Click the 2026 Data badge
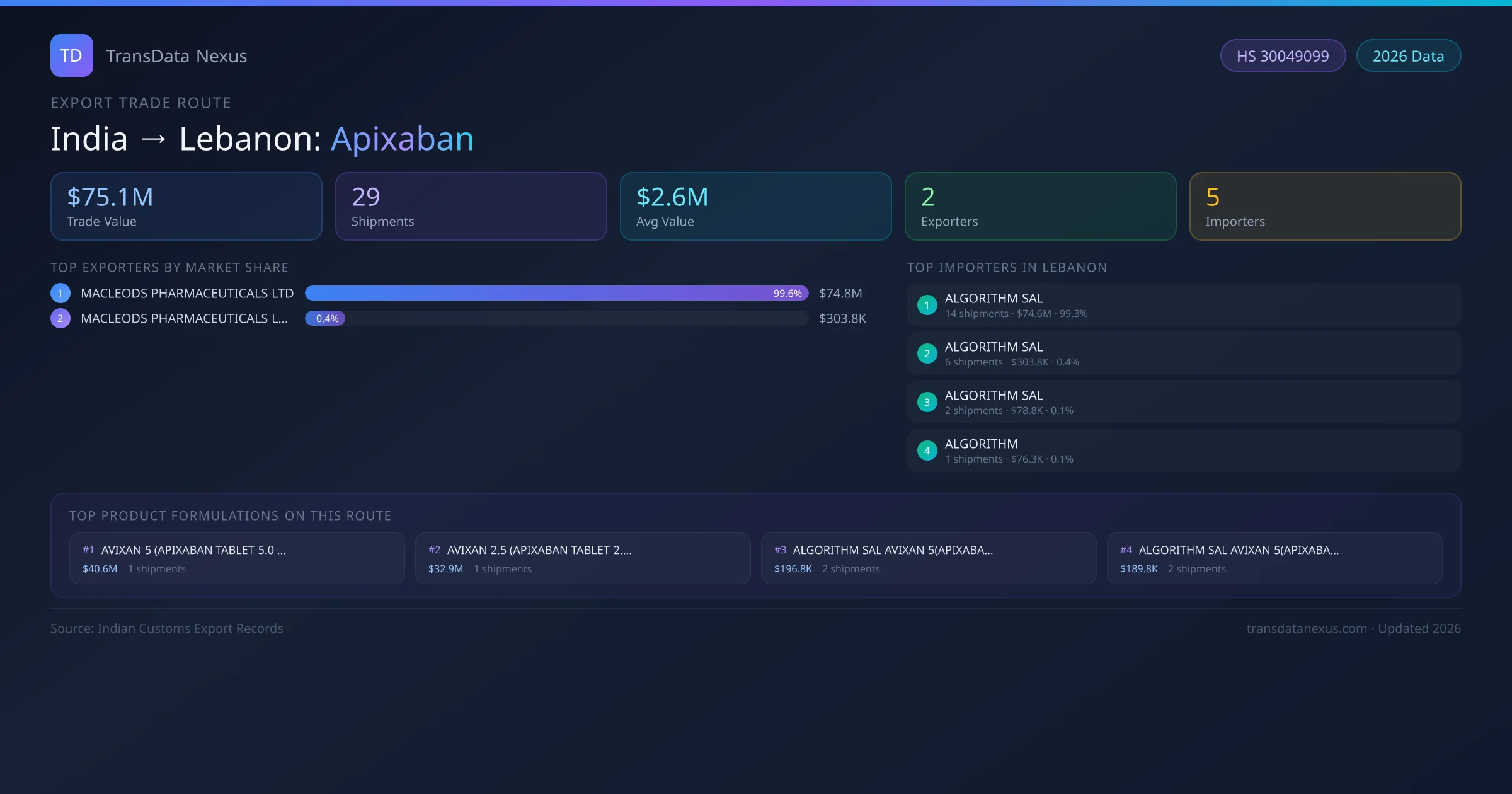The height and width of the screenshot is (794, 1512). pyautogui.click(x=1408, y=56)
